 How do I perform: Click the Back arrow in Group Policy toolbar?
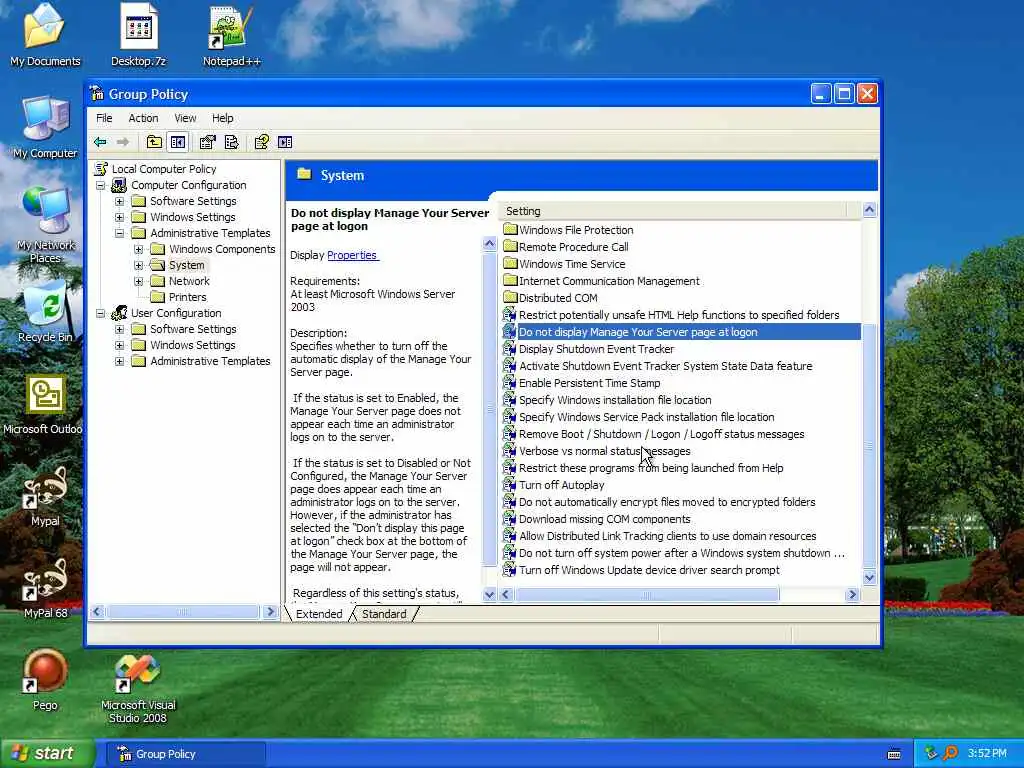coord(100,142)
